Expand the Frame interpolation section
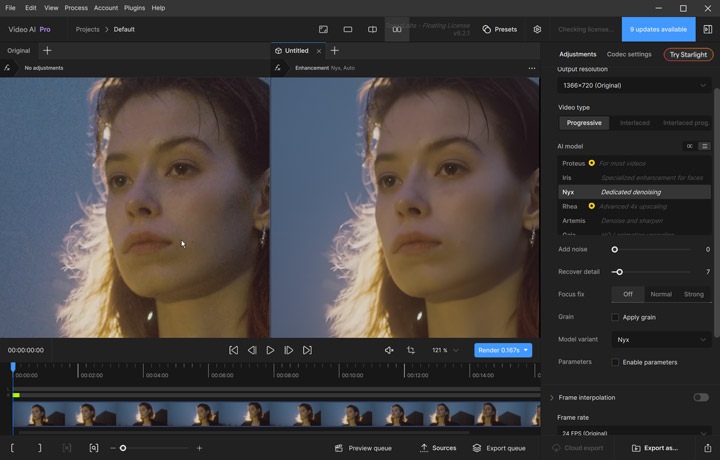 [552, 398]
